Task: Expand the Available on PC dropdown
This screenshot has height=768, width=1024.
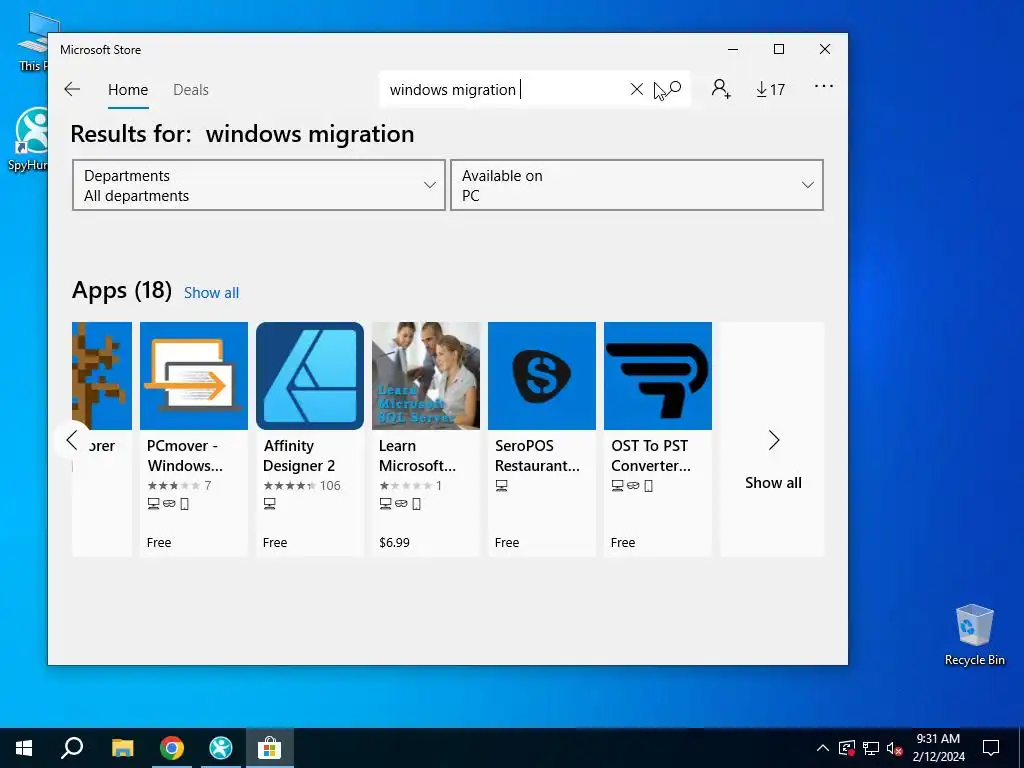Action: coord(637,185)
